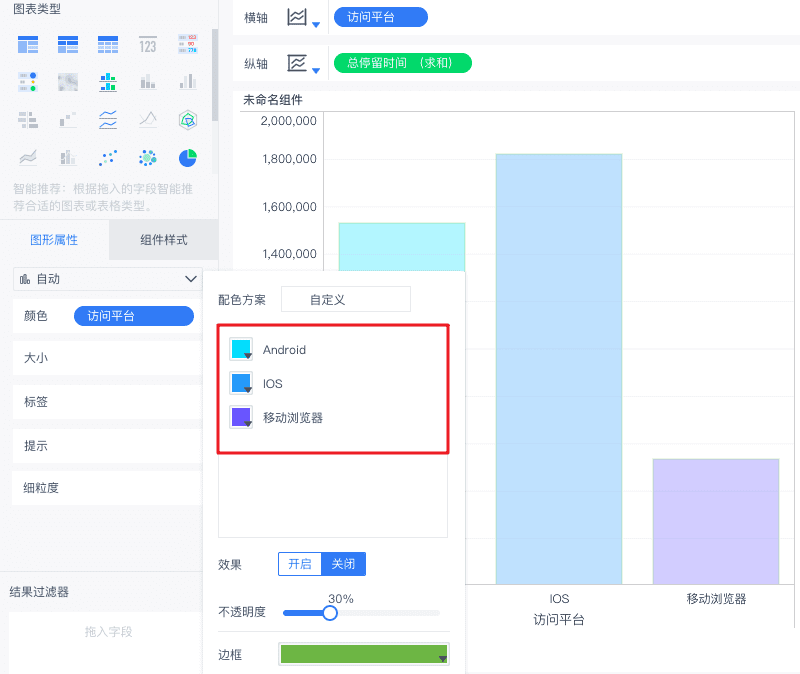800x674 pixels.
Task: Select the column-line combo chart type
Action: pos(68,158)
